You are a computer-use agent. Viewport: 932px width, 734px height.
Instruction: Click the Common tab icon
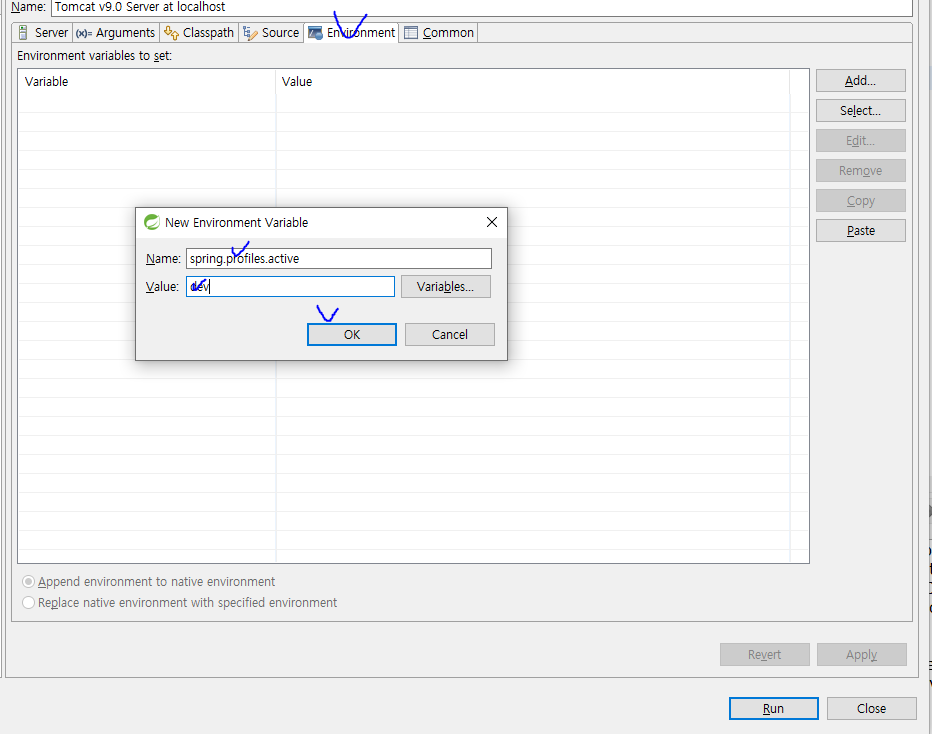[411, 33]
